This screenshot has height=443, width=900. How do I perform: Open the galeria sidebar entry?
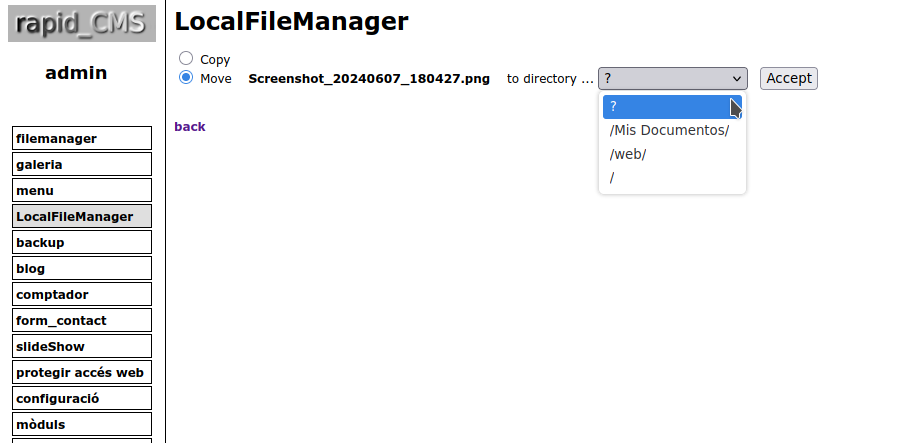(x=82, y=164)
